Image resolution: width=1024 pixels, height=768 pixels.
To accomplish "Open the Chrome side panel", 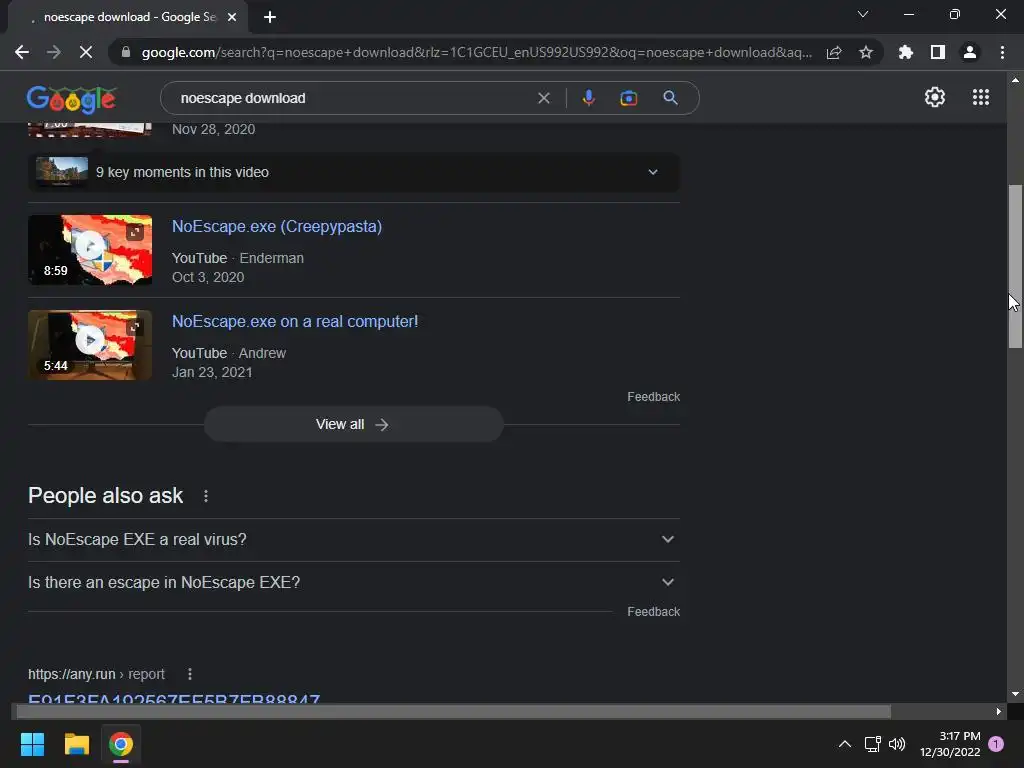I will point(938,52).
